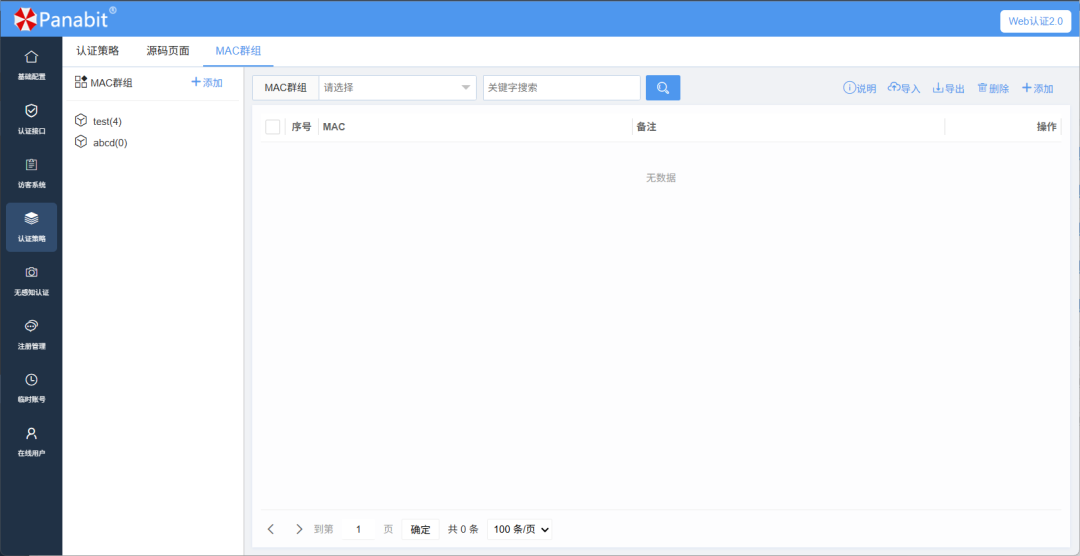Click the MAC群组 panel grid icon
Viewport: 1080px width, 556px height.
pyautogui.click(x=81, y=82)
